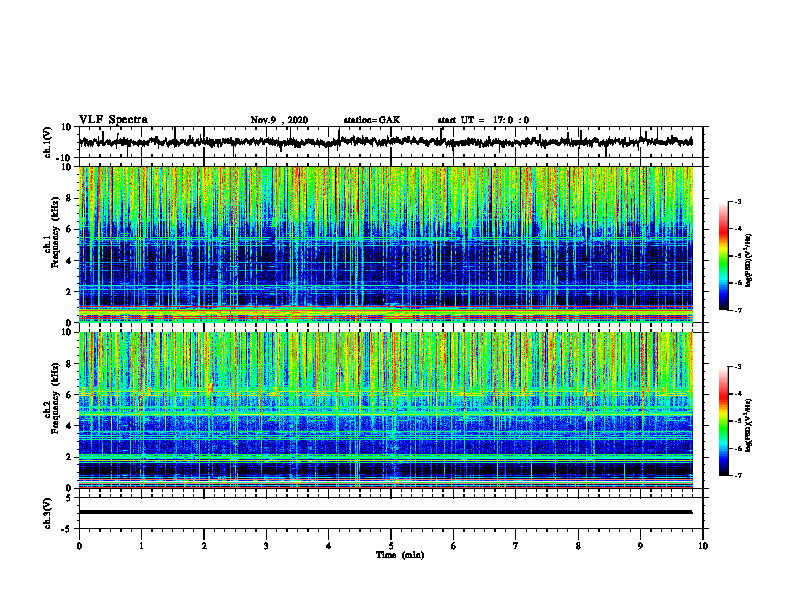The height and width of the screenshot is (612, 792).
Task: Click the "VLF Spectra" plot title
Action: 113,120
